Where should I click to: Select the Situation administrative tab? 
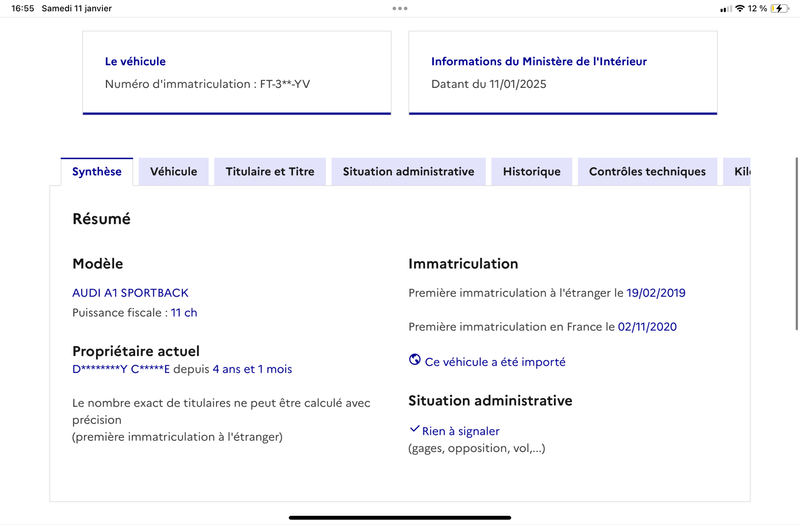coord(408,171)
